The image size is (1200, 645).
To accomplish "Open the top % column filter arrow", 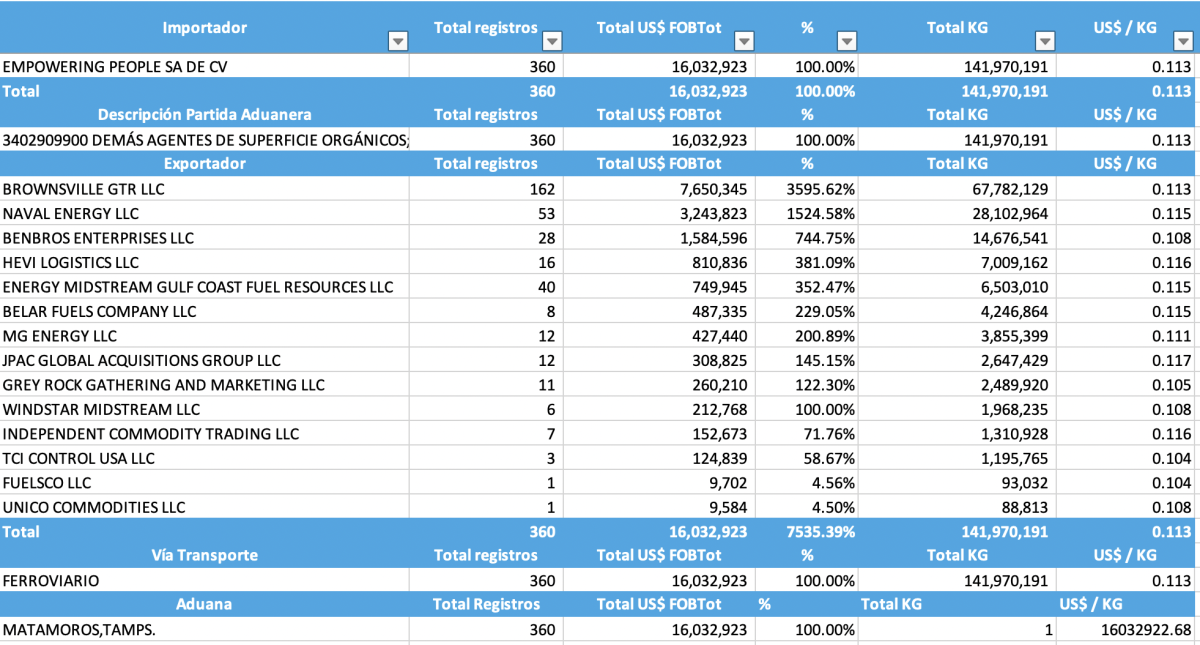I will click(846, 42).
